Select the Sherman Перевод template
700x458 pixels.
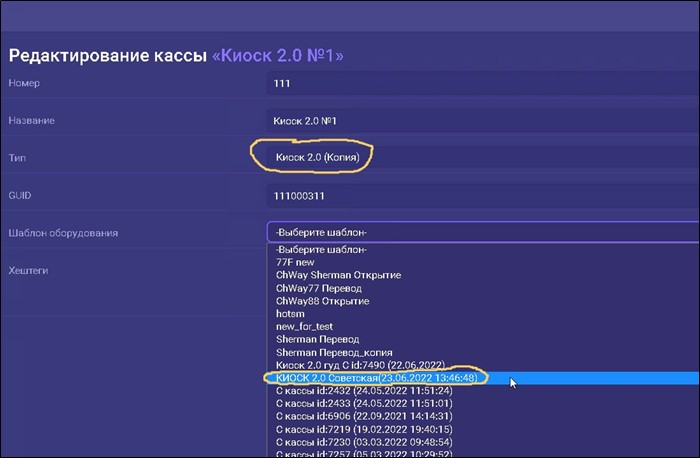pos(483,340)
